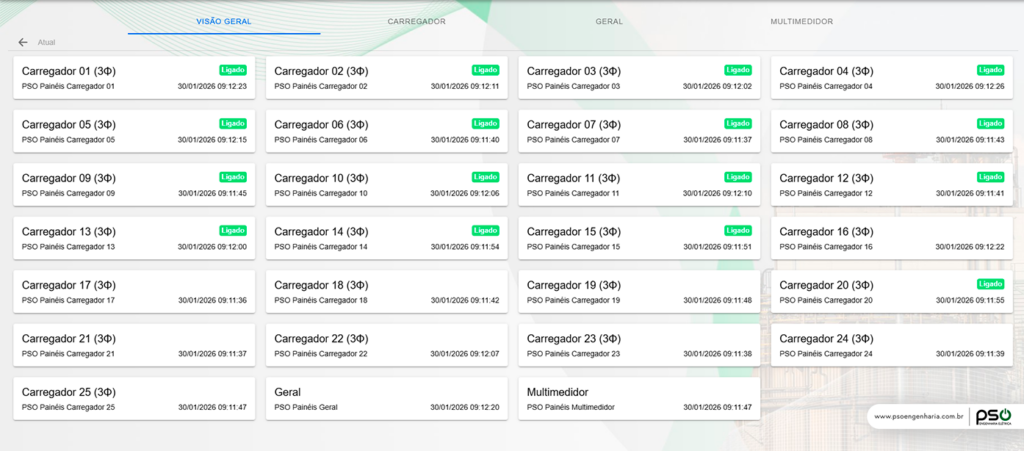Click Ligado badge on Carregador 20
Image resolution: width=1024 pixels, height=451 pixels.
[991, 284]
